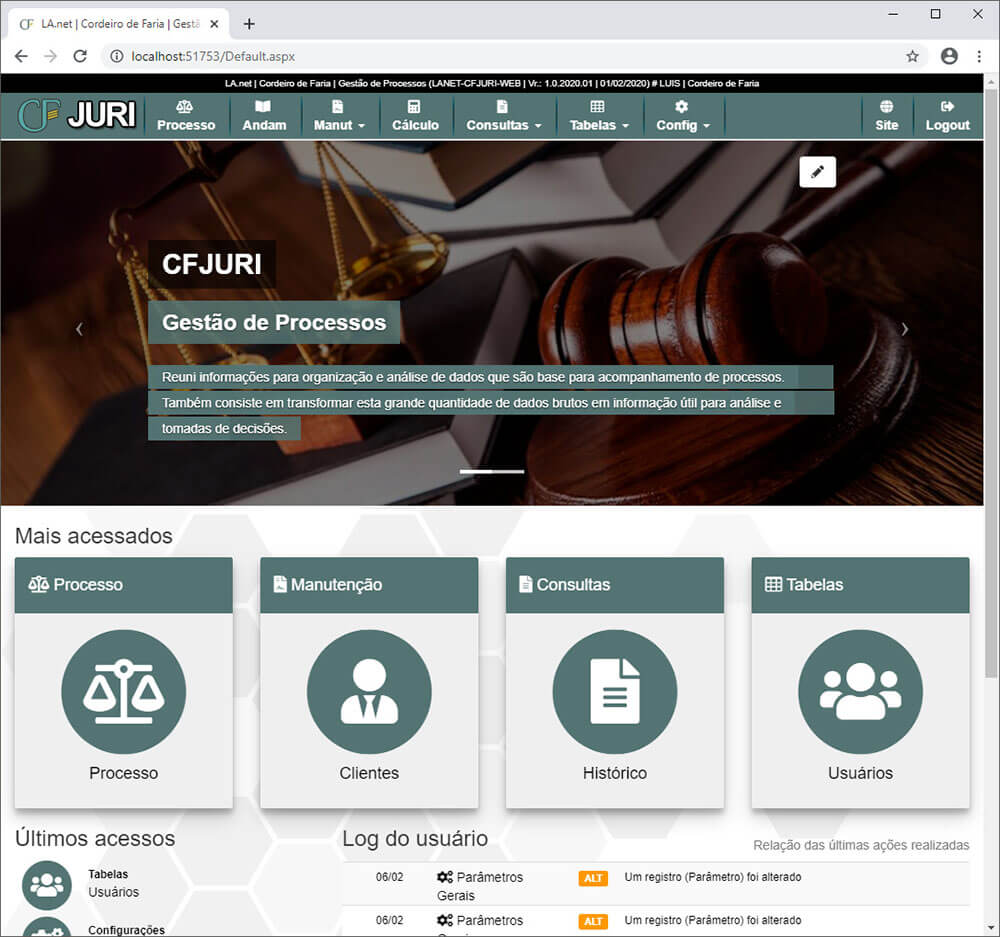
Task: Select the second carousel slide indicator
Action: click(508, 471)
